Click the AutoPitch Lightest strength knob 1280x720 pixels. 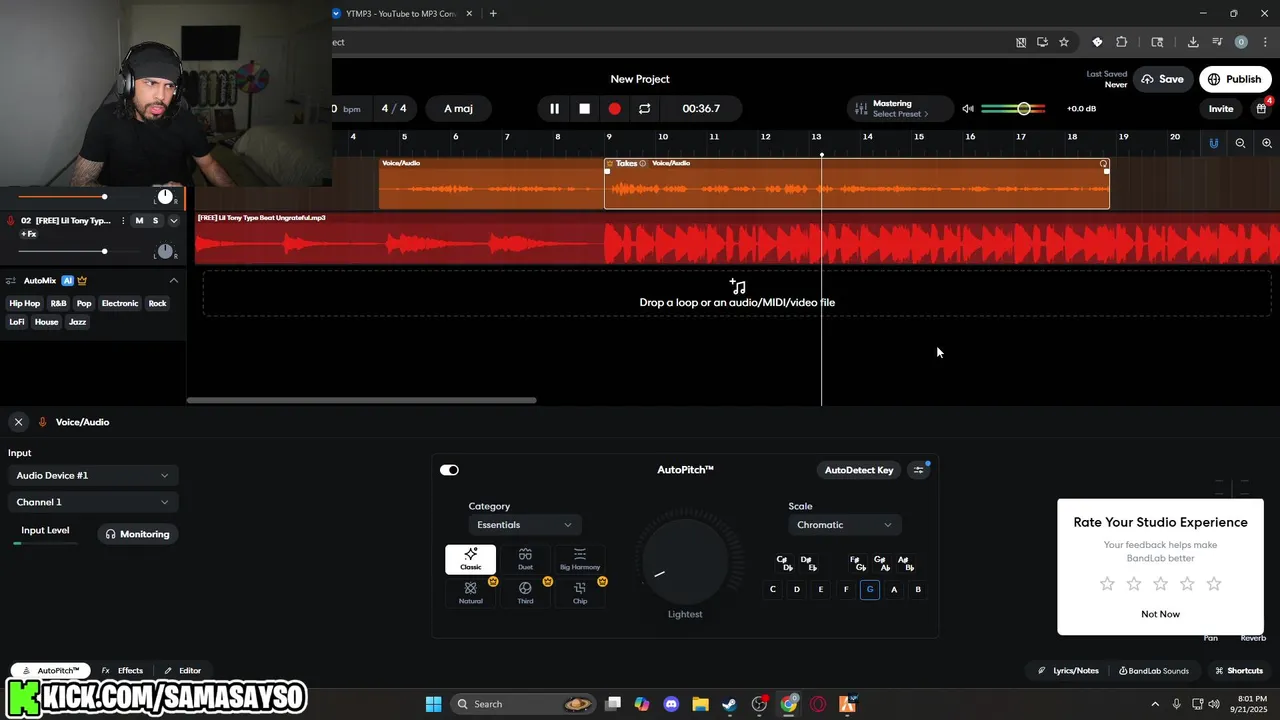click(x=685, y=561)
